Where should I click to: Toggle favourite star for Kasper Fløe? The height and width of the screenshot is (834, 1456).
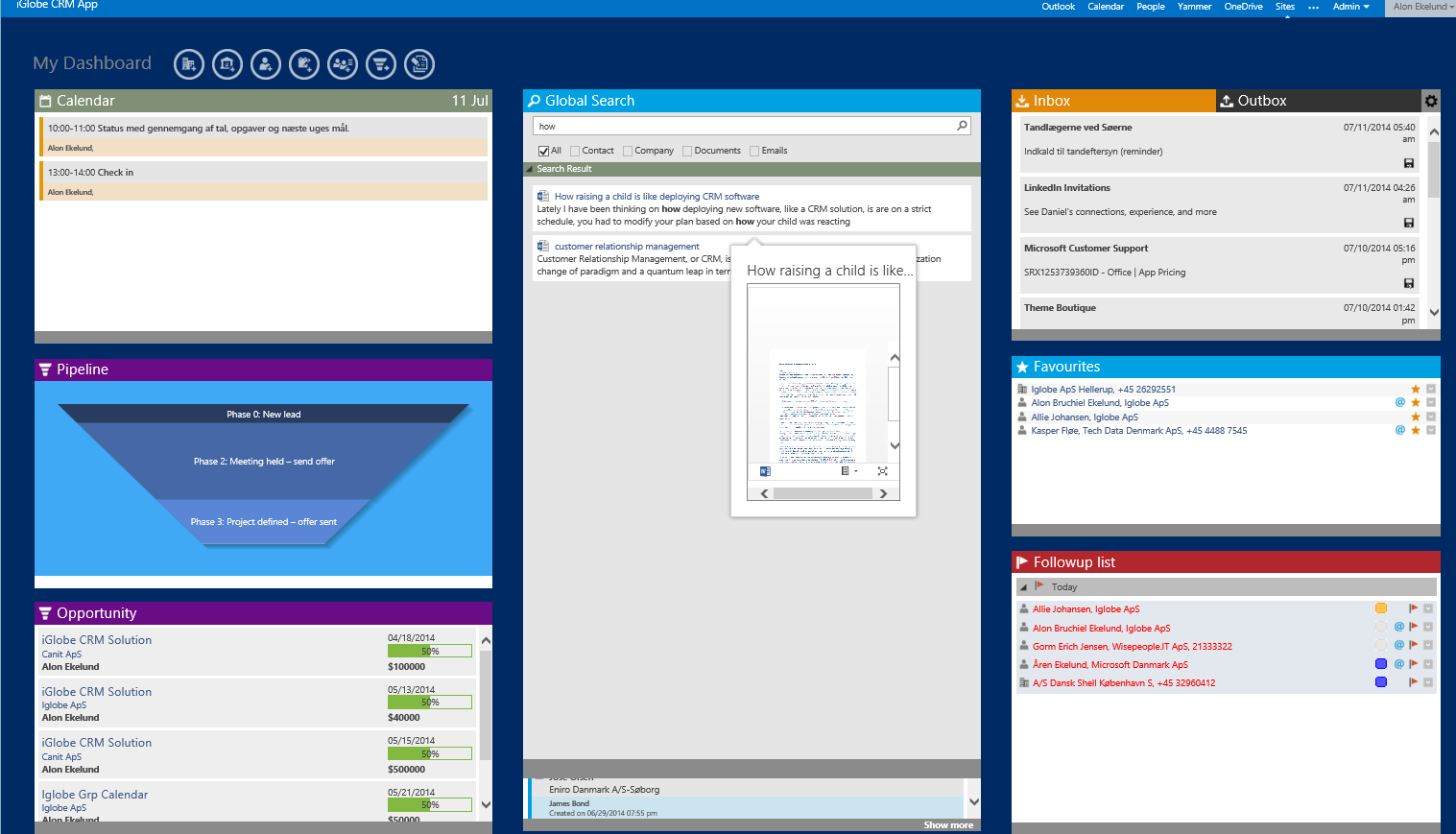click(x=1415, y=430)
